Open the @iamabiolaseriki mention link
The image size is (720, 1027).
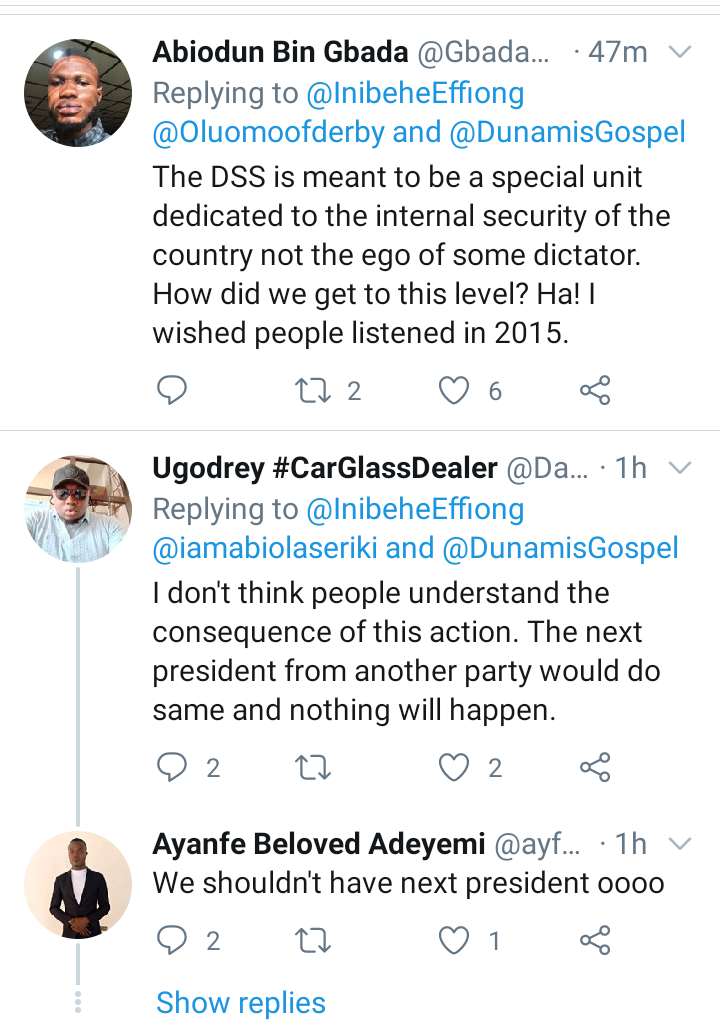pos(265,548)
